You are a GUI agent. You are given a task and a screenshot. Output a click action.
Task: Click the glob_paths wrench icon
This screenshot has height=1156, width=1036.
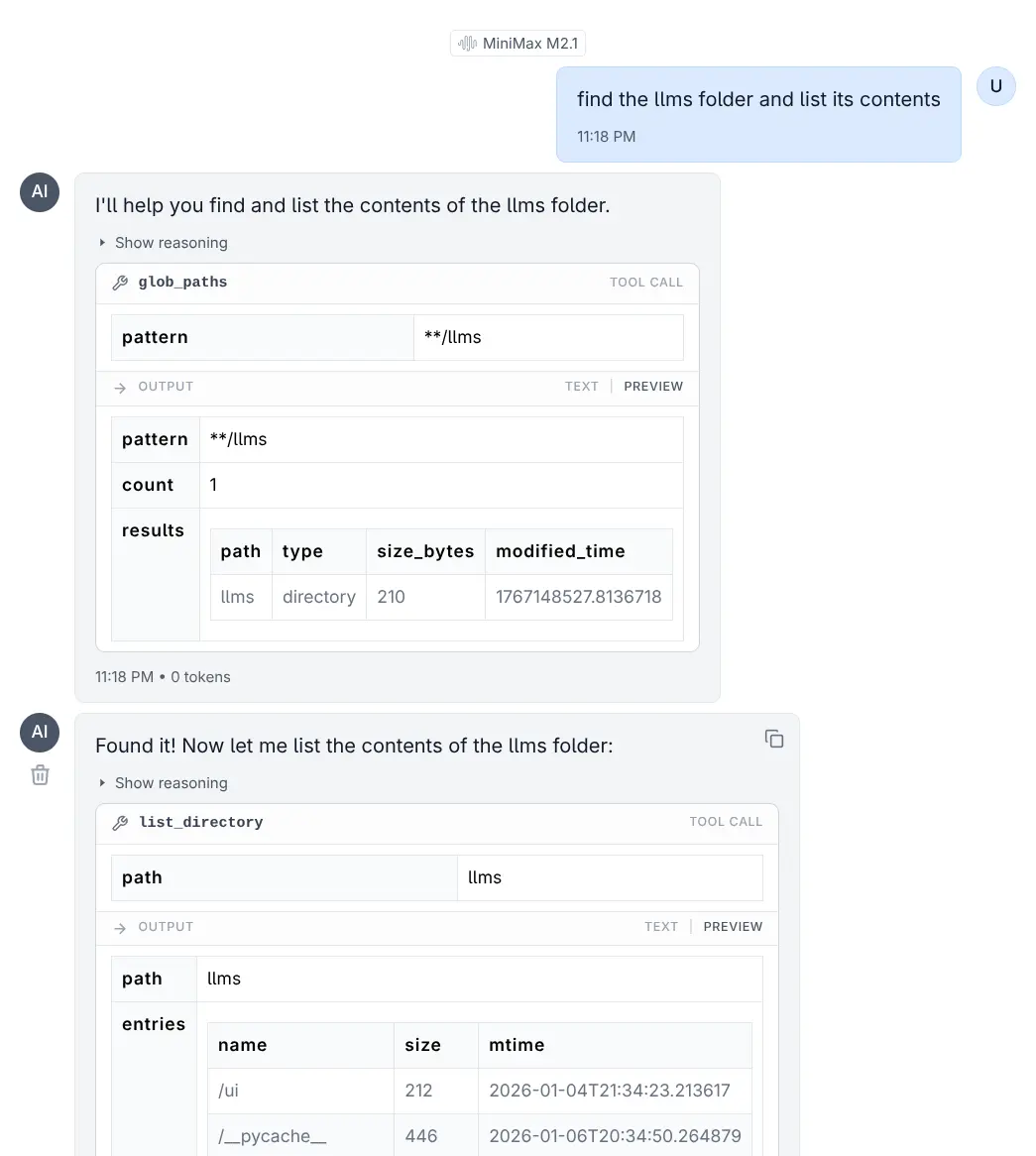click(x=121, y=283)
